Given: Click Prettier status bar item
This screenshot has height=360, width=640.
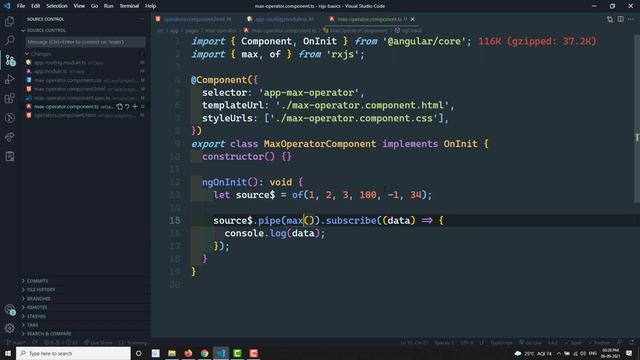Looking at the screenshot, I should 599,343.
